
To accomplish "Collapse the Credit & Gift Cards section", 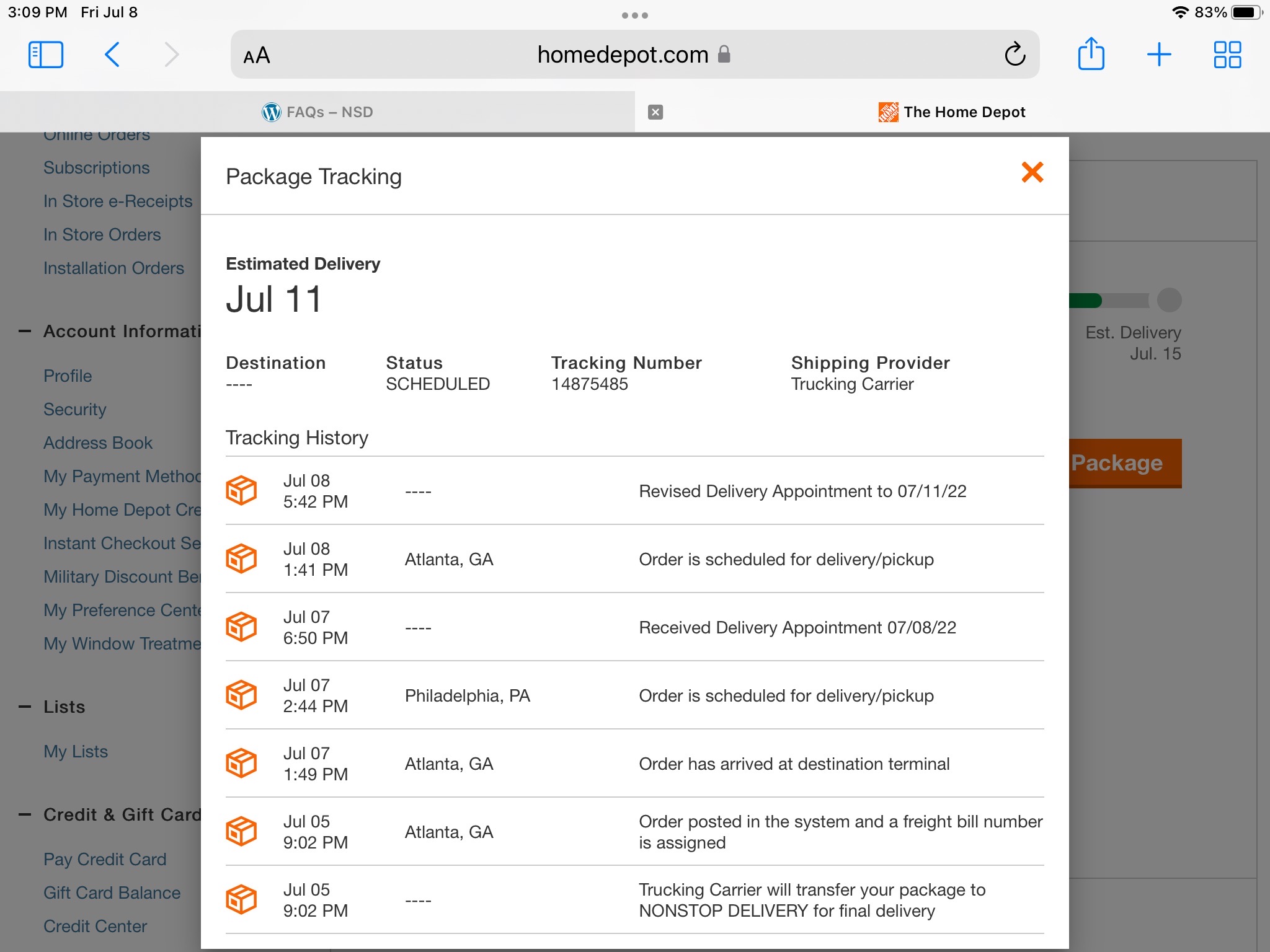I will [x=25, y=814].
